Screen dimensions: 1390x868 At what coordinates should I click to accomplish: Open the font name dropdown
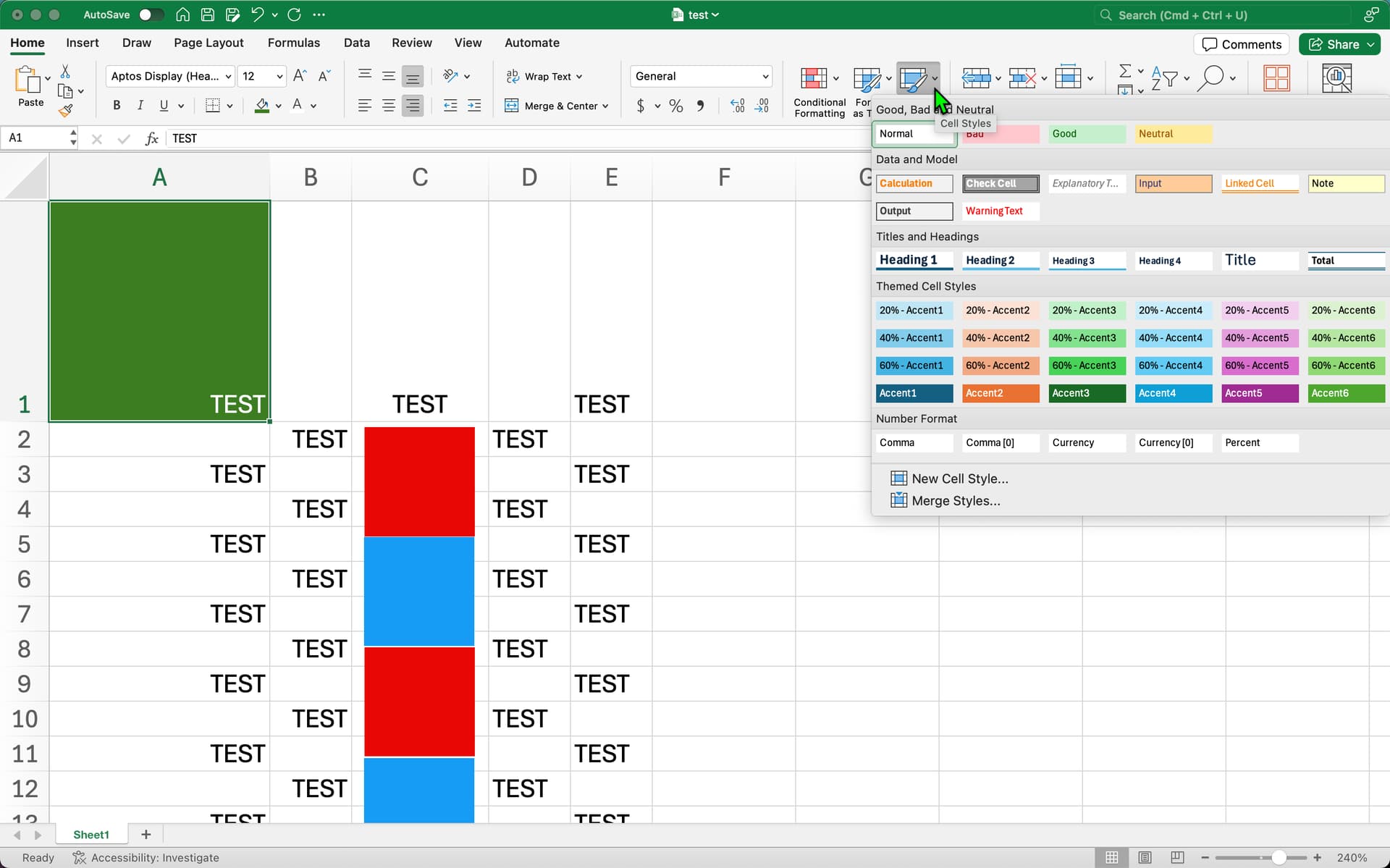coord(229,76)
